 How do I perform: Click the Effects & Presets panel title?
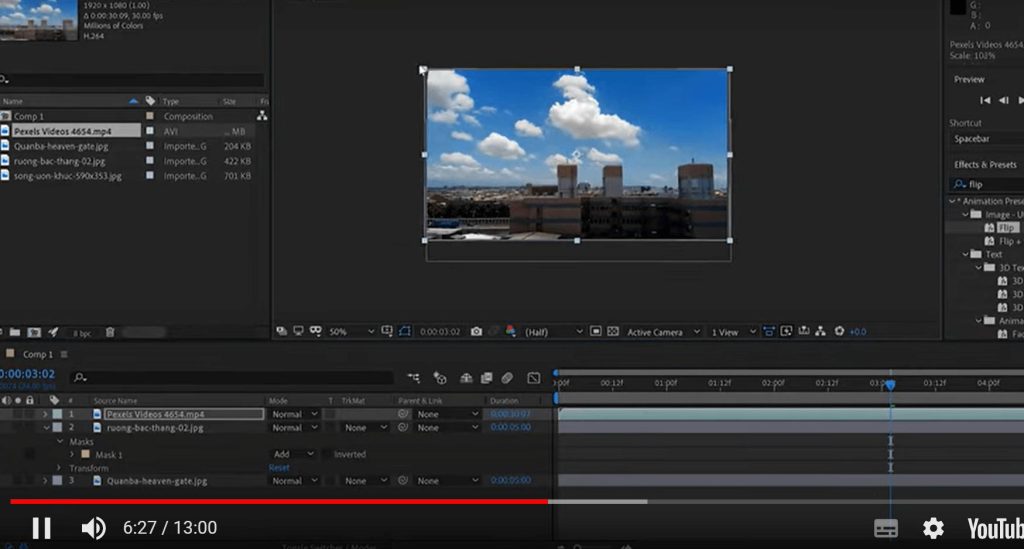(985, 165)
